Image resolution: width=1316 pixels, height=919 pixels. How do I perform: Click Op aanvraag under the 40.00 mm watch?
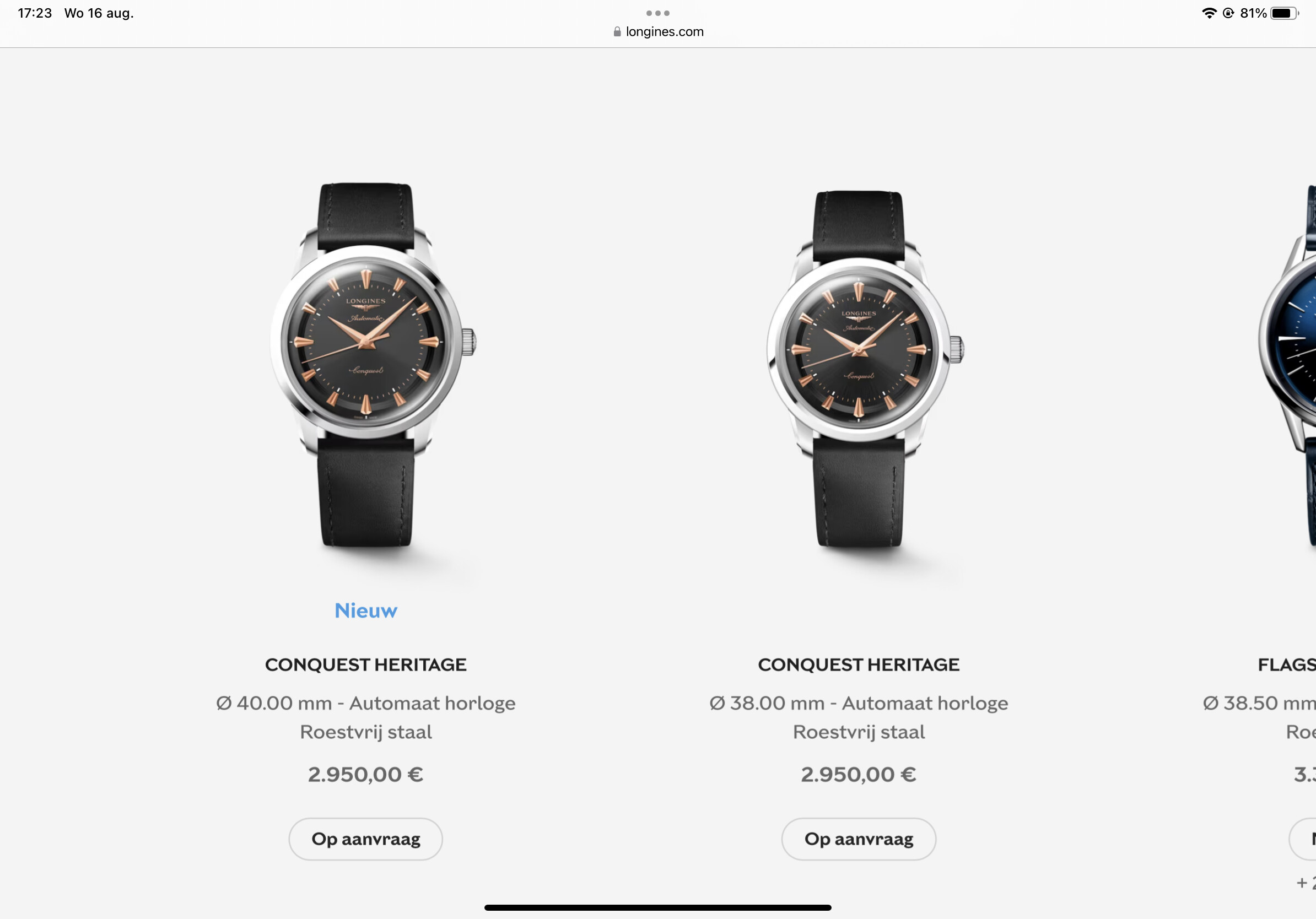[366, 839]
